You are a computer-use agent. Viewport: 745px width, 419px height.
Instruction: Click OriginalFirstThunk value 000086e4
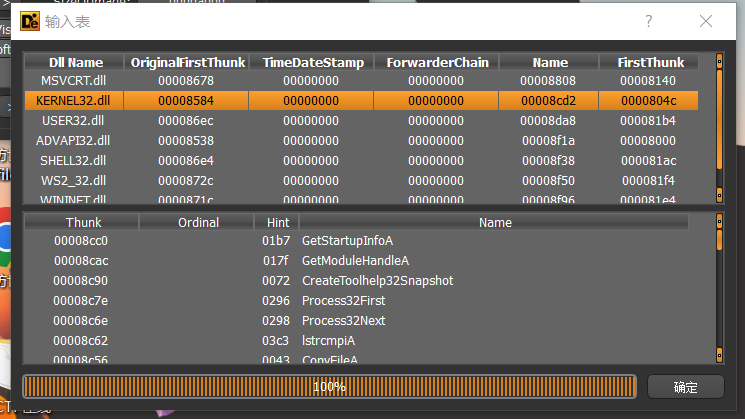(x=186, y=161)
